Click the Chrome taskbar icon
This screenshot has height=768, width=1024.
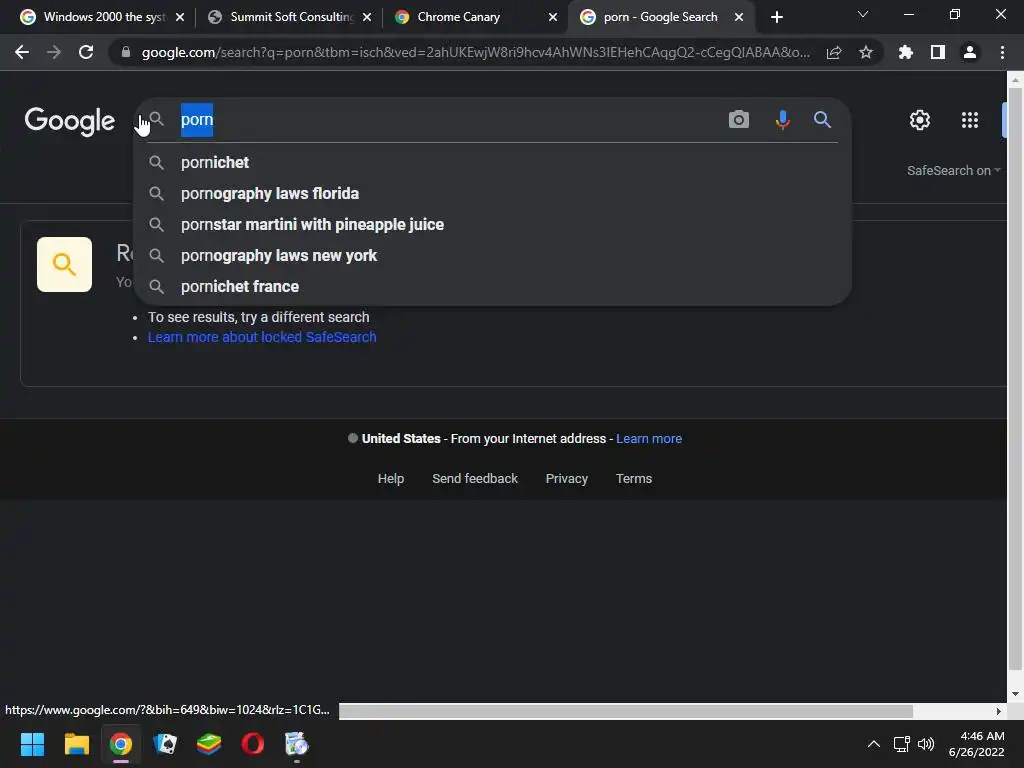coord(121,744)
